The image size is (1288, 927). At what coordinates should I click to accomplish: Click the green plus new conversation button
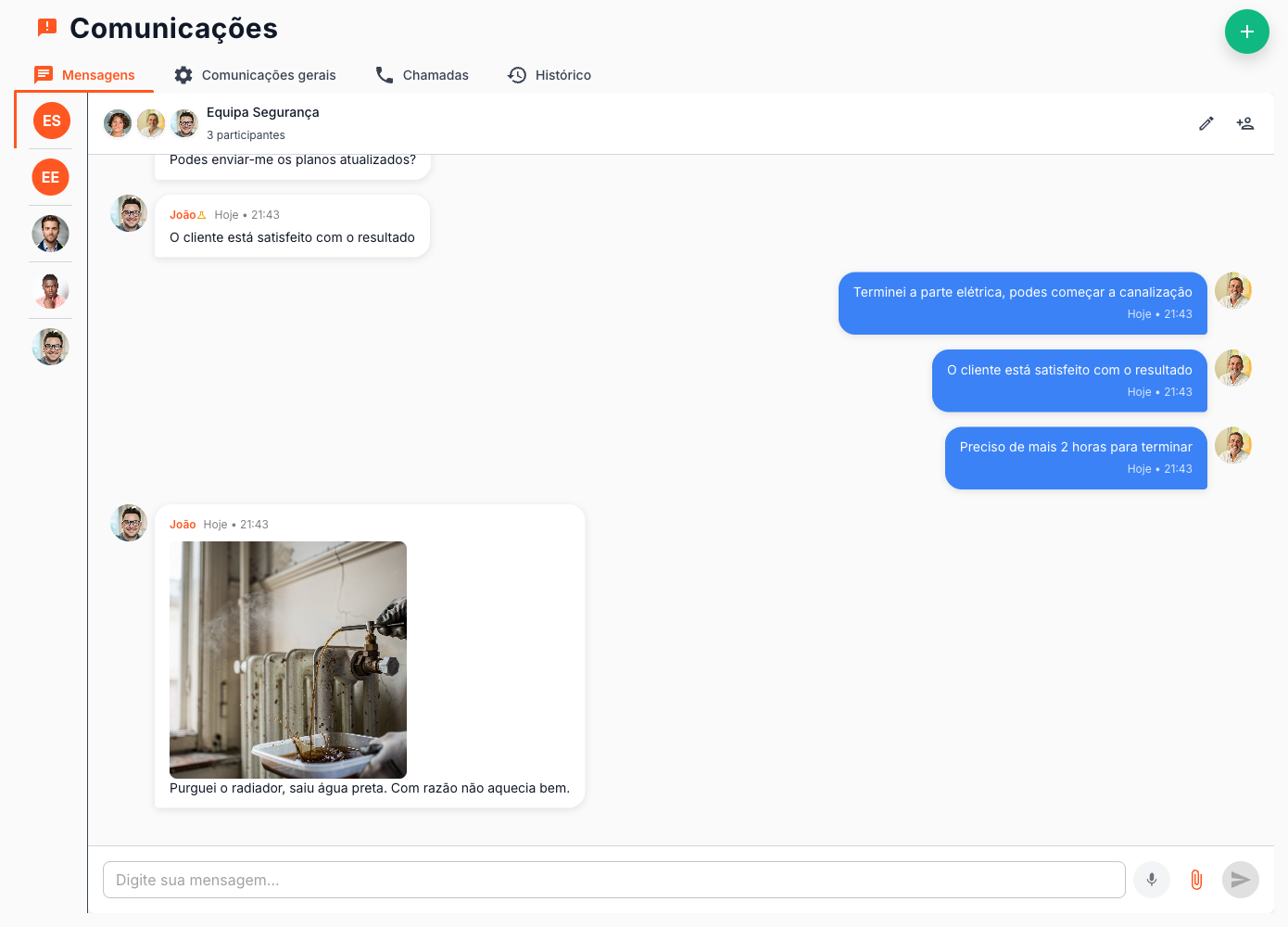point(1246,32)
